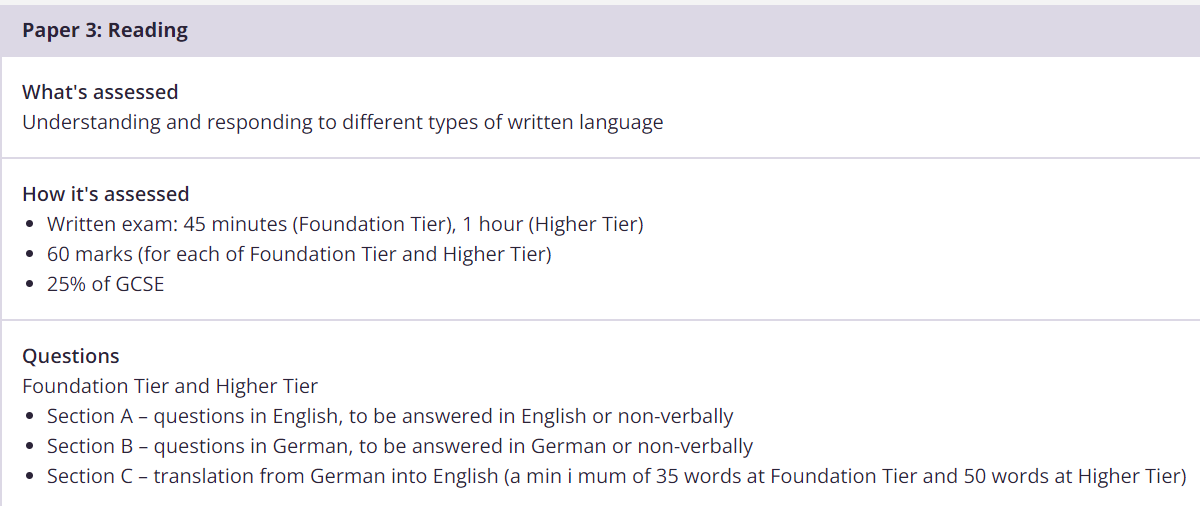Click the 'Section B' bullet text

pyautogui.click(x=400, y=446)
